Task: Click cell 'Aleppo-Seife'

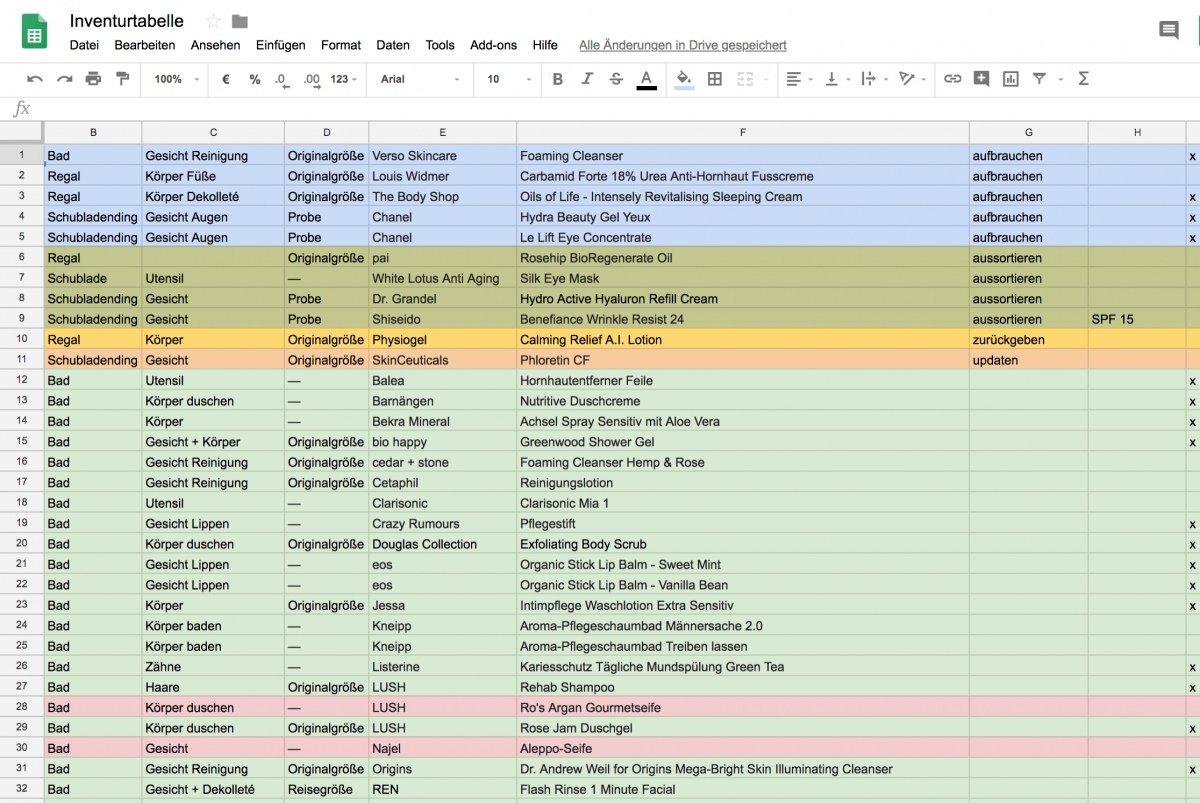Action: coord(743,748)
